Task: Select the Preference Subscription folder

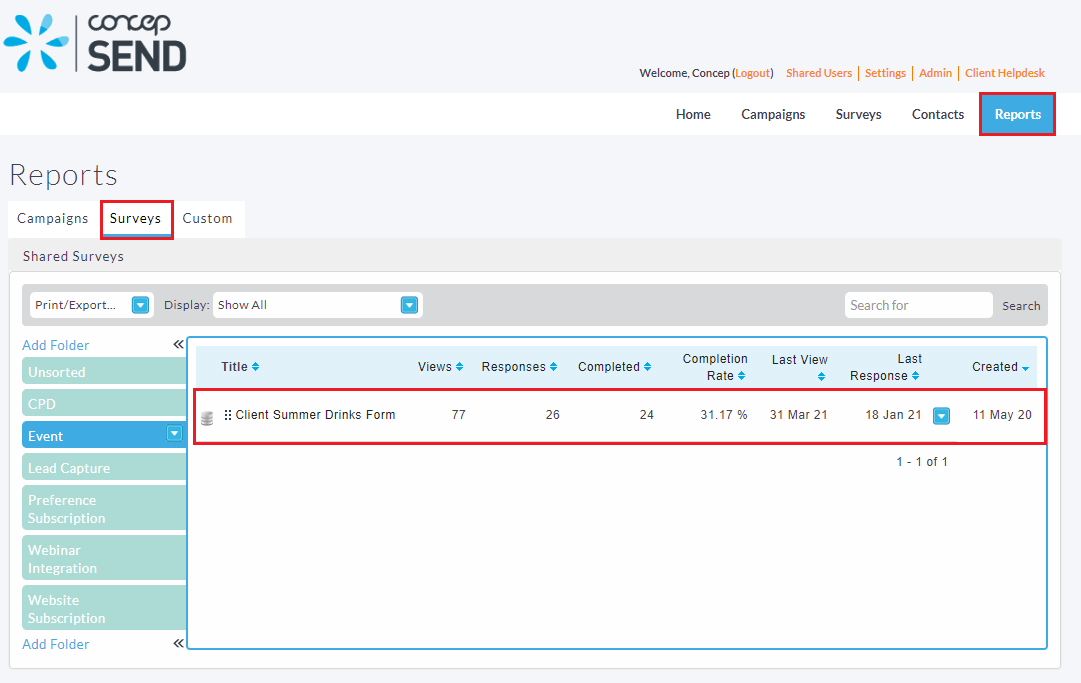Action: click(104, 508)
